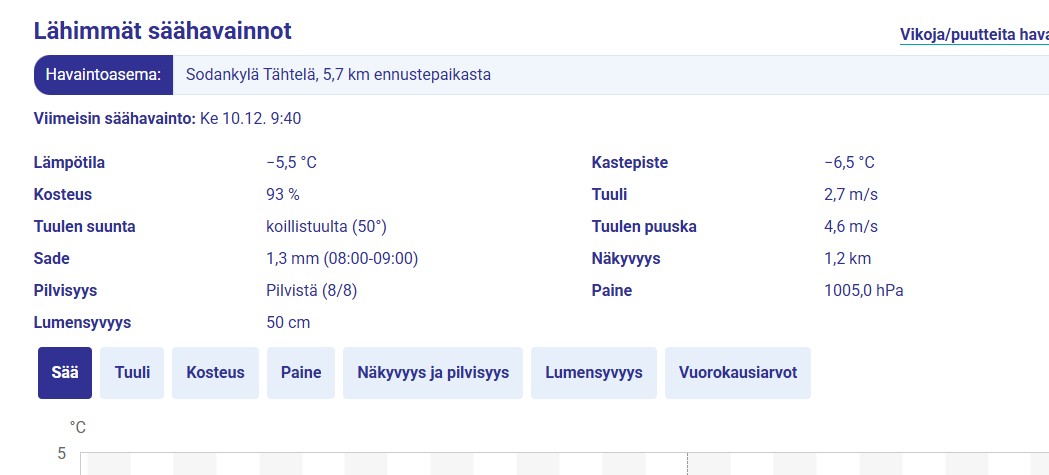Click the Lumensyvyys 50 cm value

pos(288,323)
